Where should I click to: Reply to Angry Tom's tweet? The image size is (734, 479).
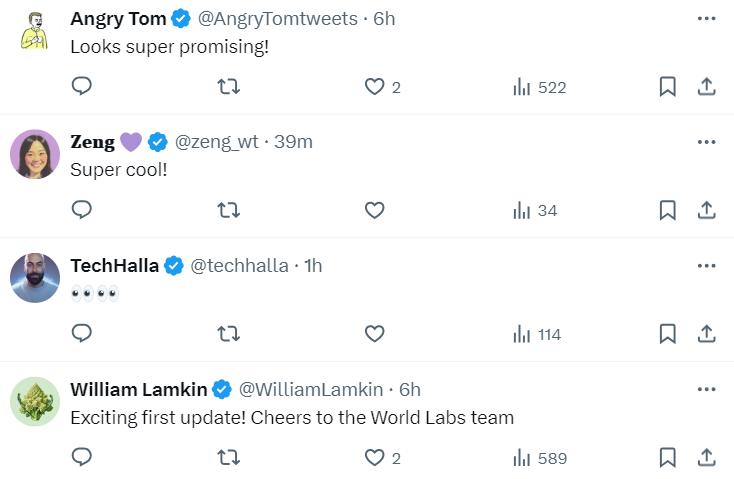(82, 87)
